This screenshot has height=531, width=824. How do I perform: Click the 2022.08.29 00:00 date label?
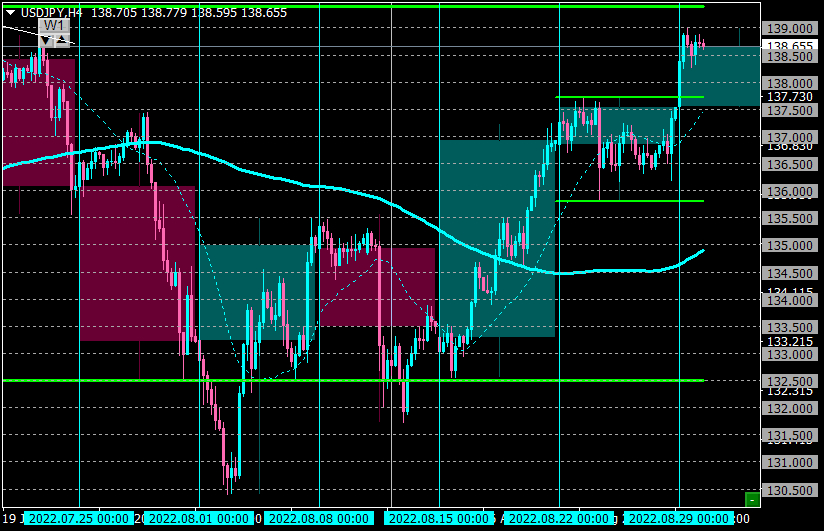679,518
